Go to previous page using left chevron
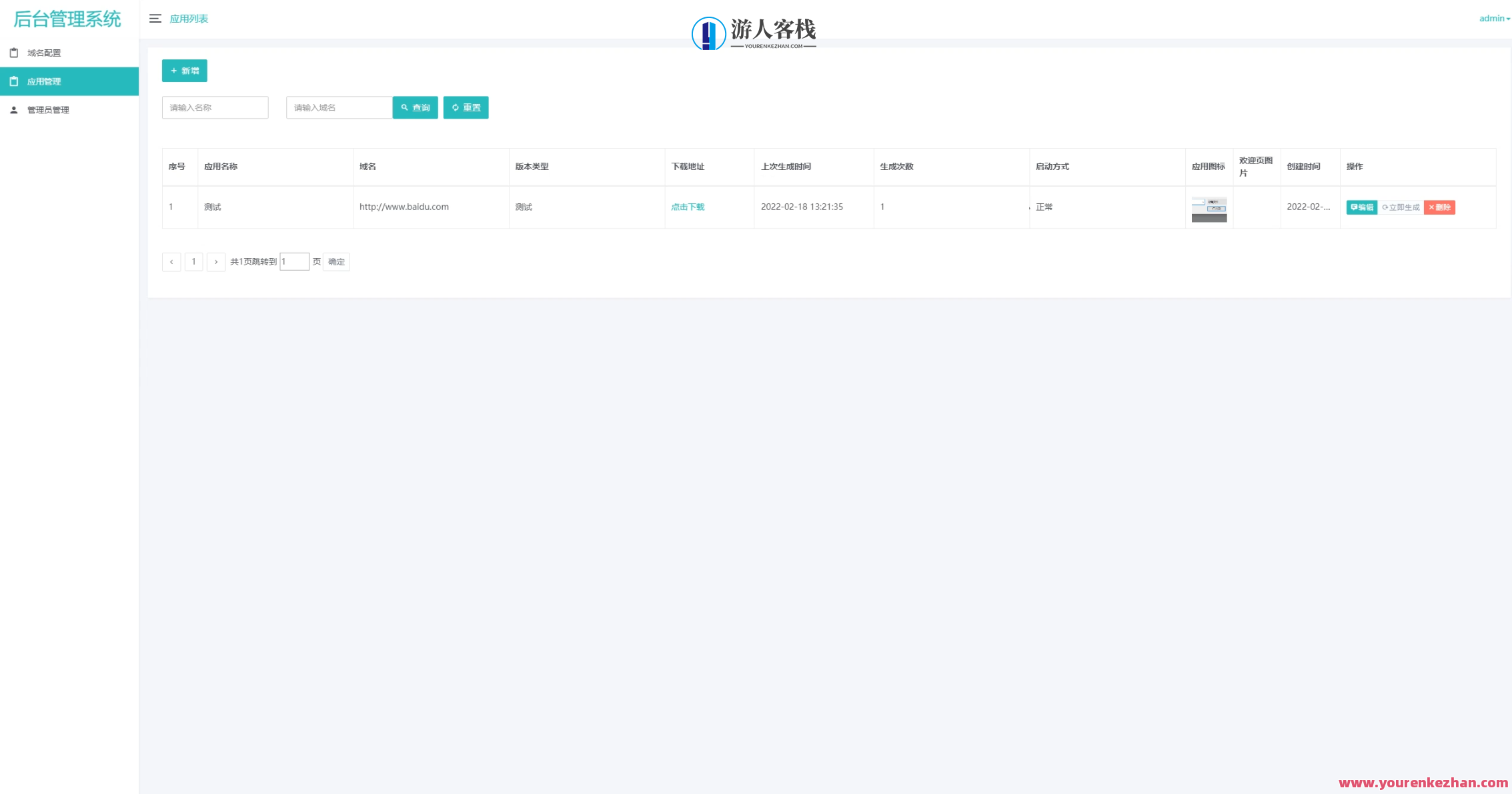1512x794 pixels. tap(171, 261)
